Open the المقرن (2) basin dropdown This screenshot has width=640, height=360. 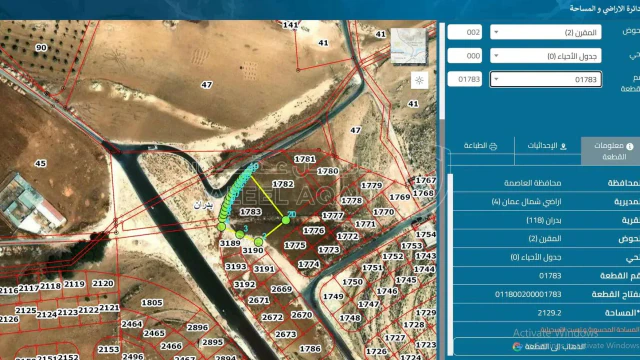[546, 32]
